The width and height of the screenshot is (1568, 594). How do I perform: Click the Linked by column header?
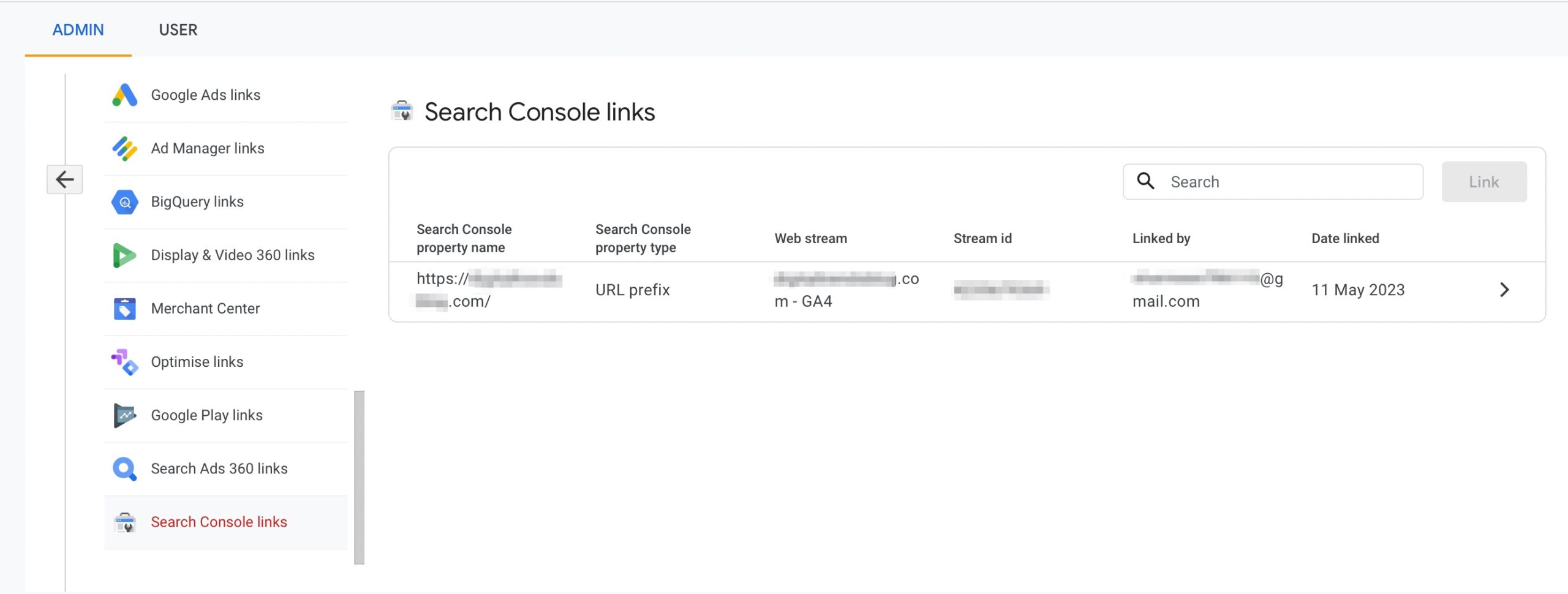(1161, 239)
